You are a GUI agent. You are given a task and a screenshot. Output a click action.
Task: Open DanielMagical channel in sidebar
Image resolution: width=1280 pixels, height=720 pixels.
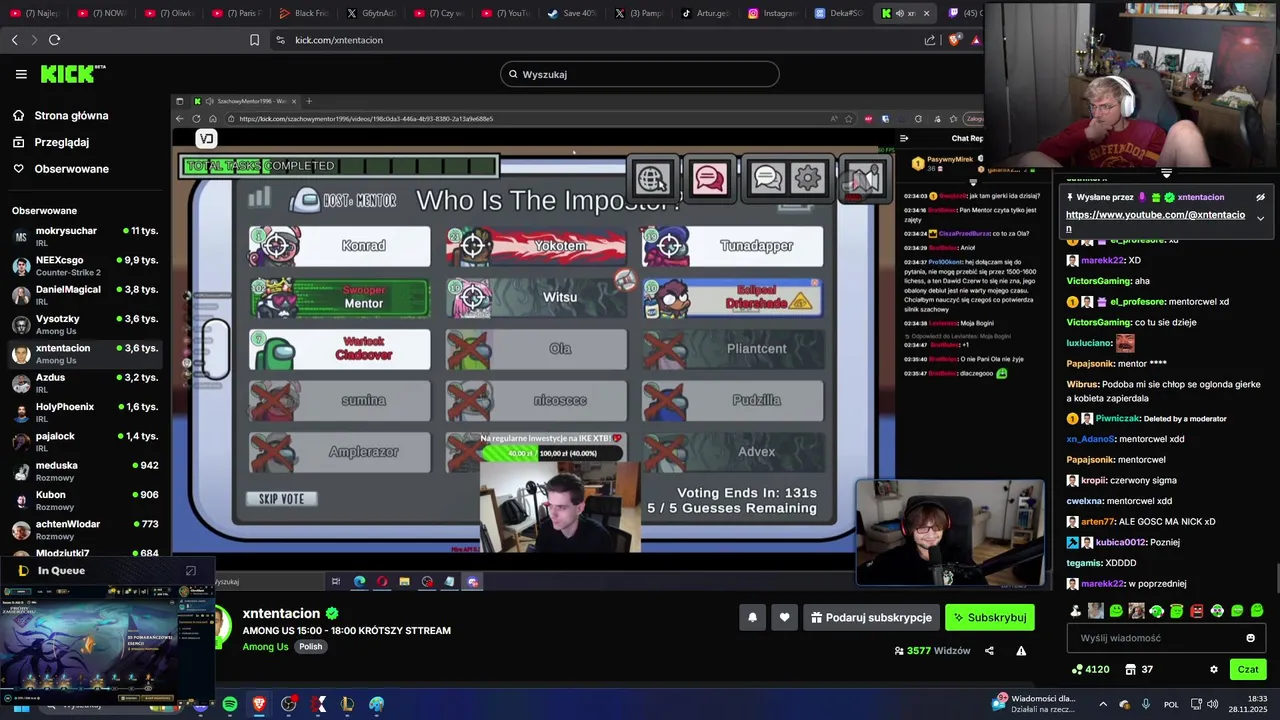[x=84, y=295]
